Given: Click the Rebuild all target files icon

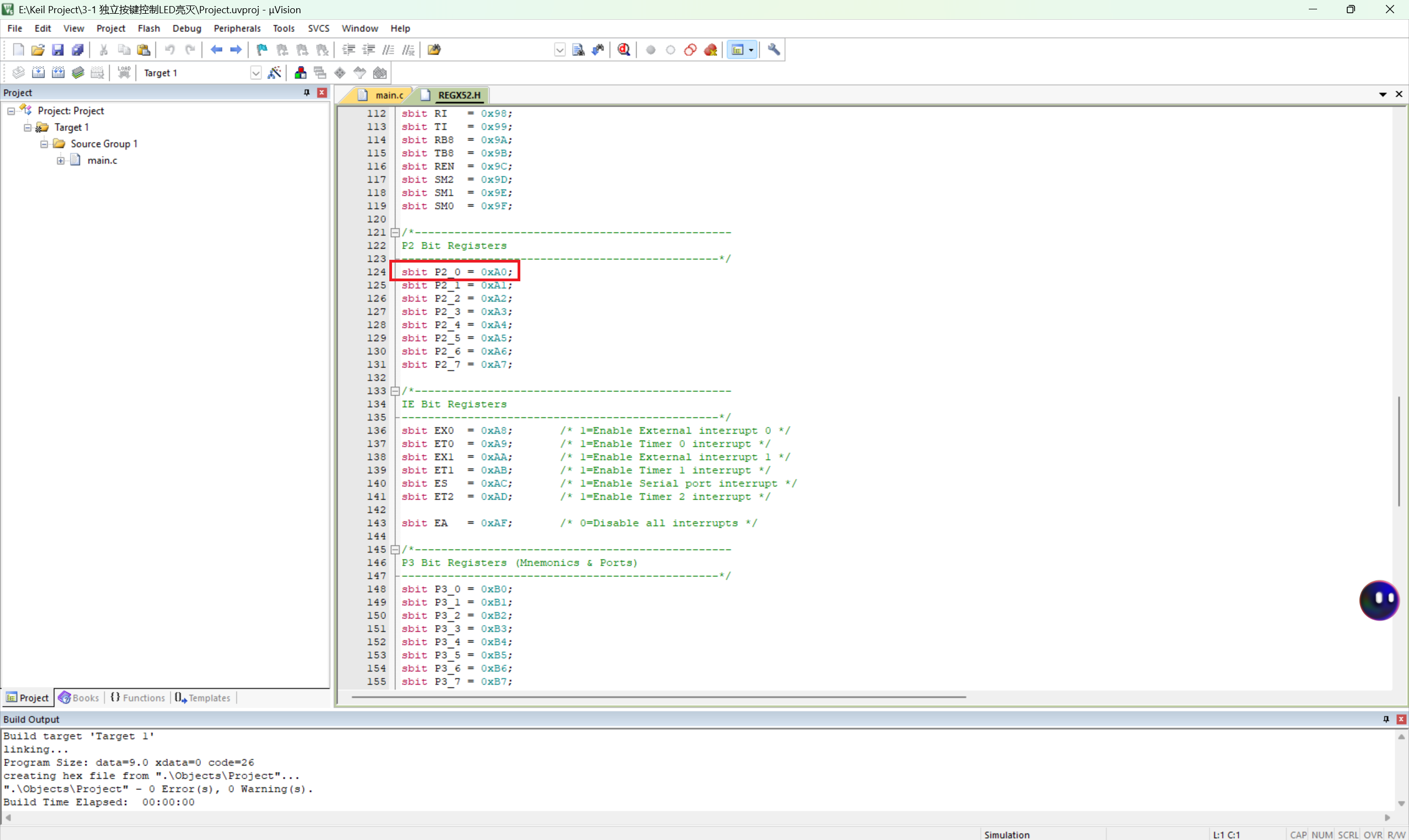Looking at the screenshot, I should [x=58, y=73].
